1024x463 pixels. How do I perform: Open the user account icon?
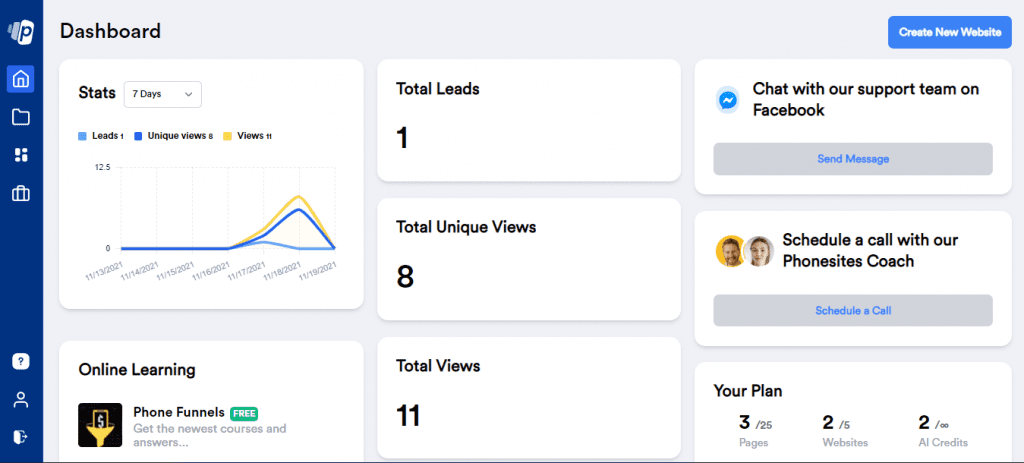(21, 400)
